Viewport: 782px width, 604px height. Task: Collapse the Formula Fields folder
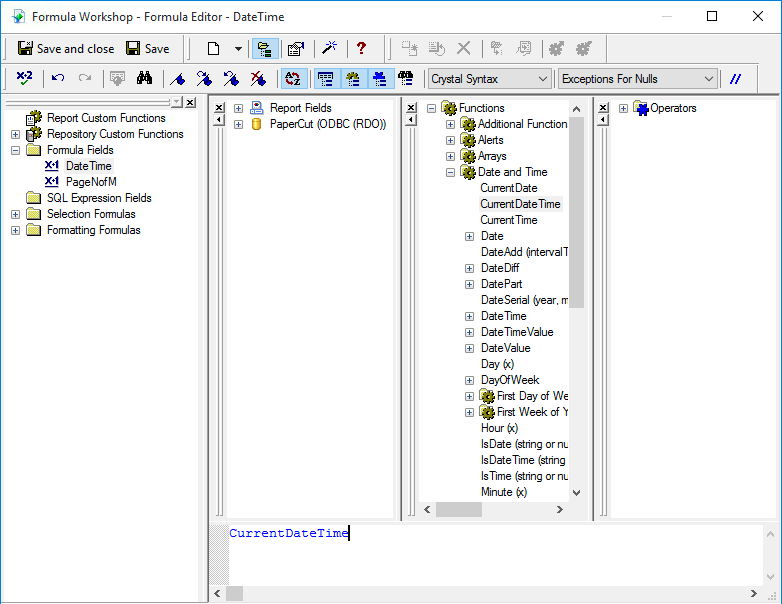coord(15,150)
